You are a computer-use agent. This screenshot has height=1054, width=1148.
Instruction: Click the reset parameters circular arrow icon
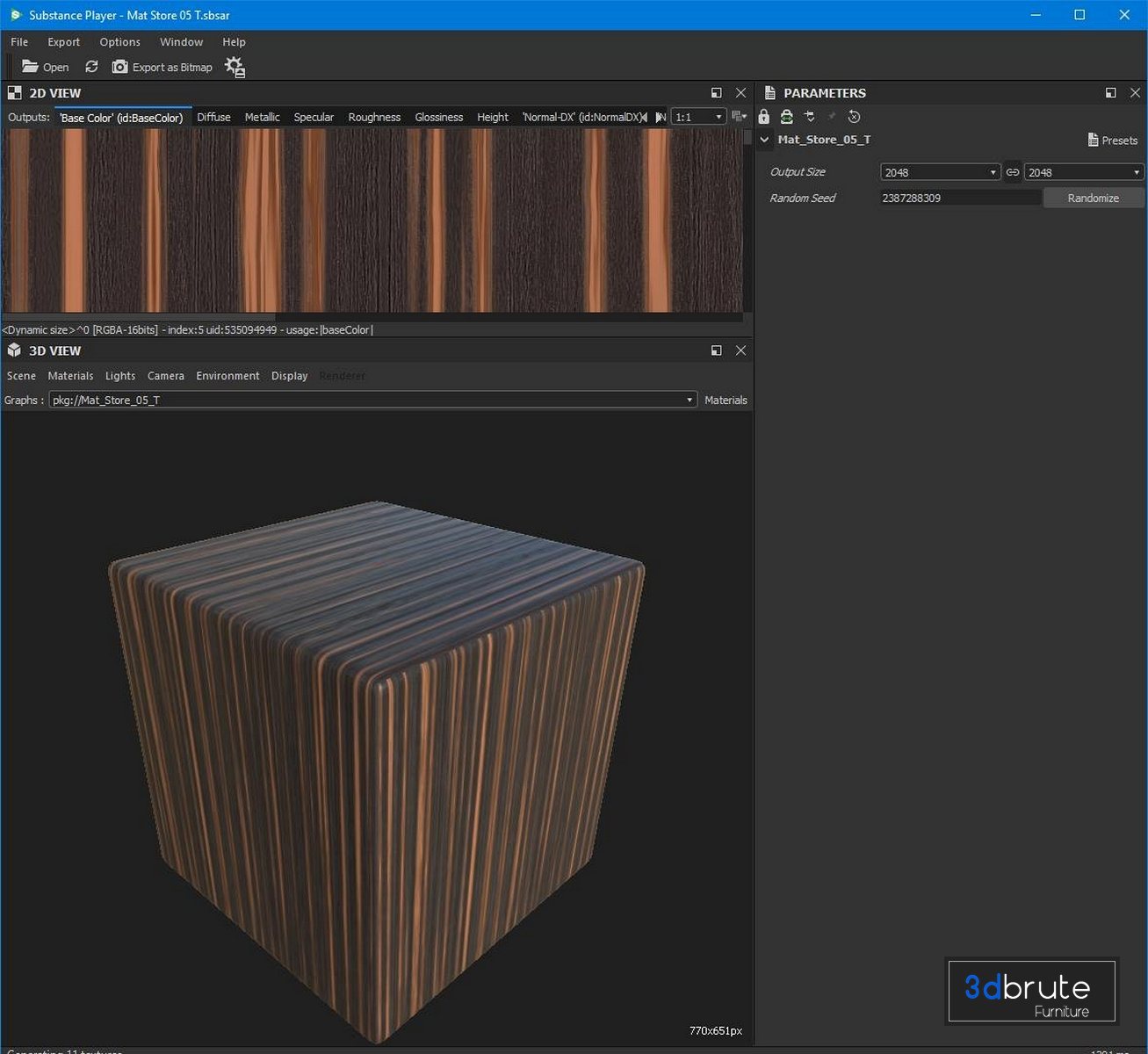pos(854,117)
